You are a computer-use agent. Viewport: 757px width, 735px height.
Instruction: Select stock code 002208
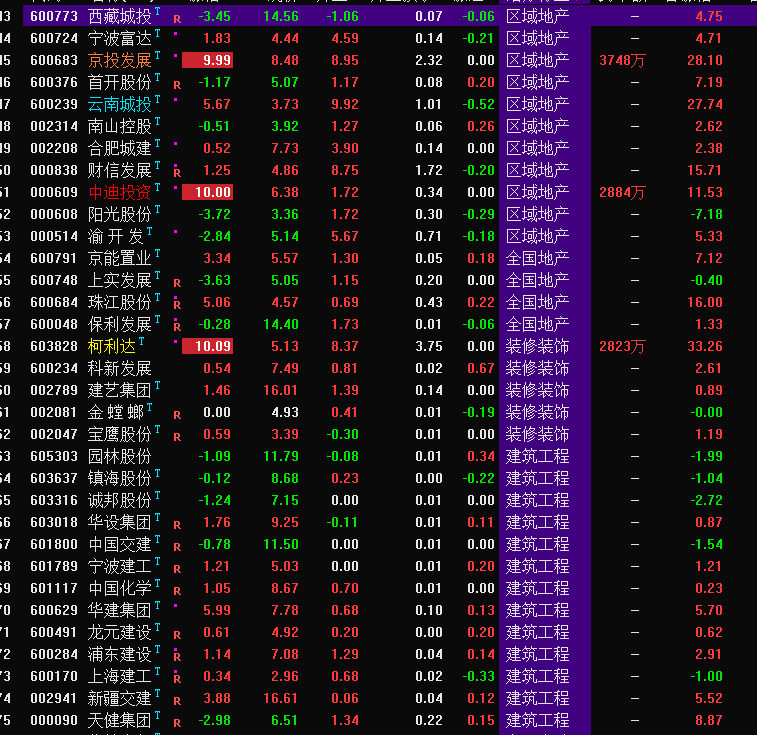coord(54,148)
